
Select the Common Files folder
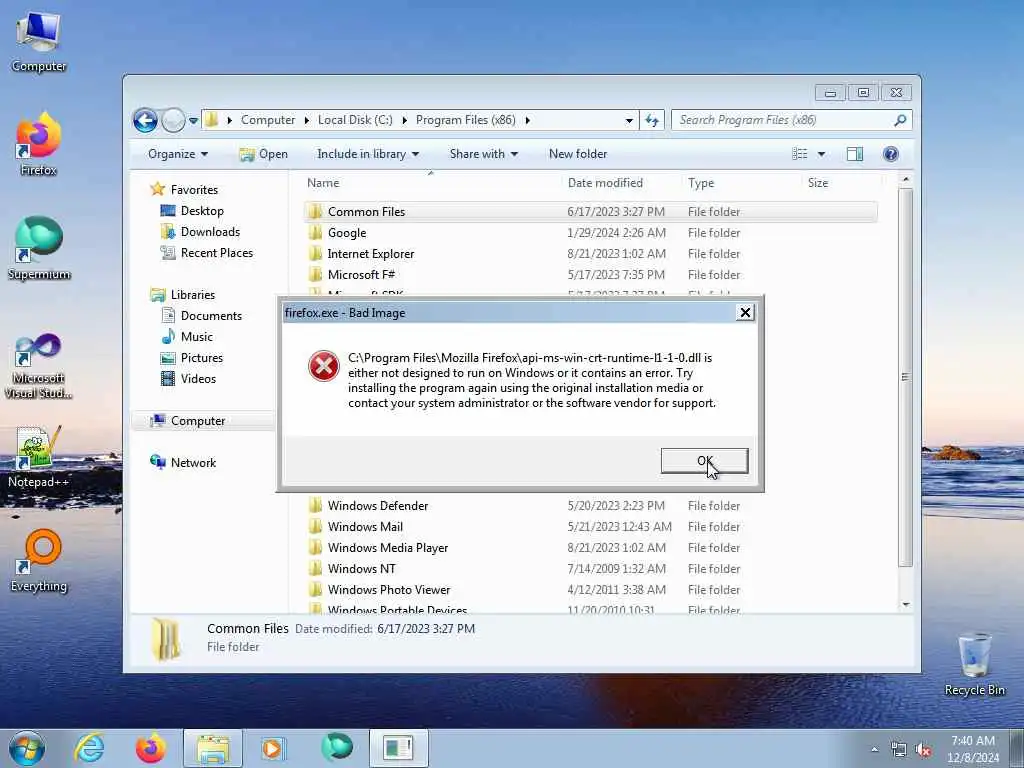point(590,212)
